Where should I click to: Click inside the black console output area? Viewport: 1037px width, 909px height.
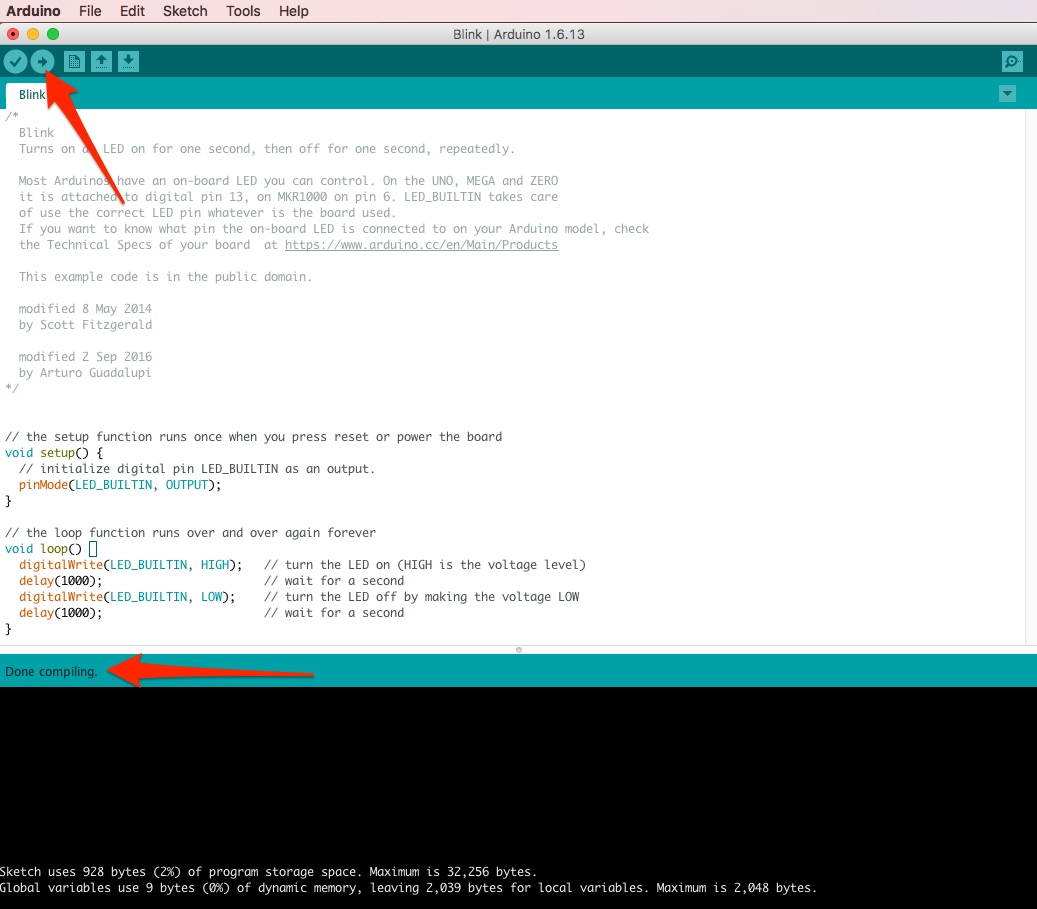[x=500, y=780]
